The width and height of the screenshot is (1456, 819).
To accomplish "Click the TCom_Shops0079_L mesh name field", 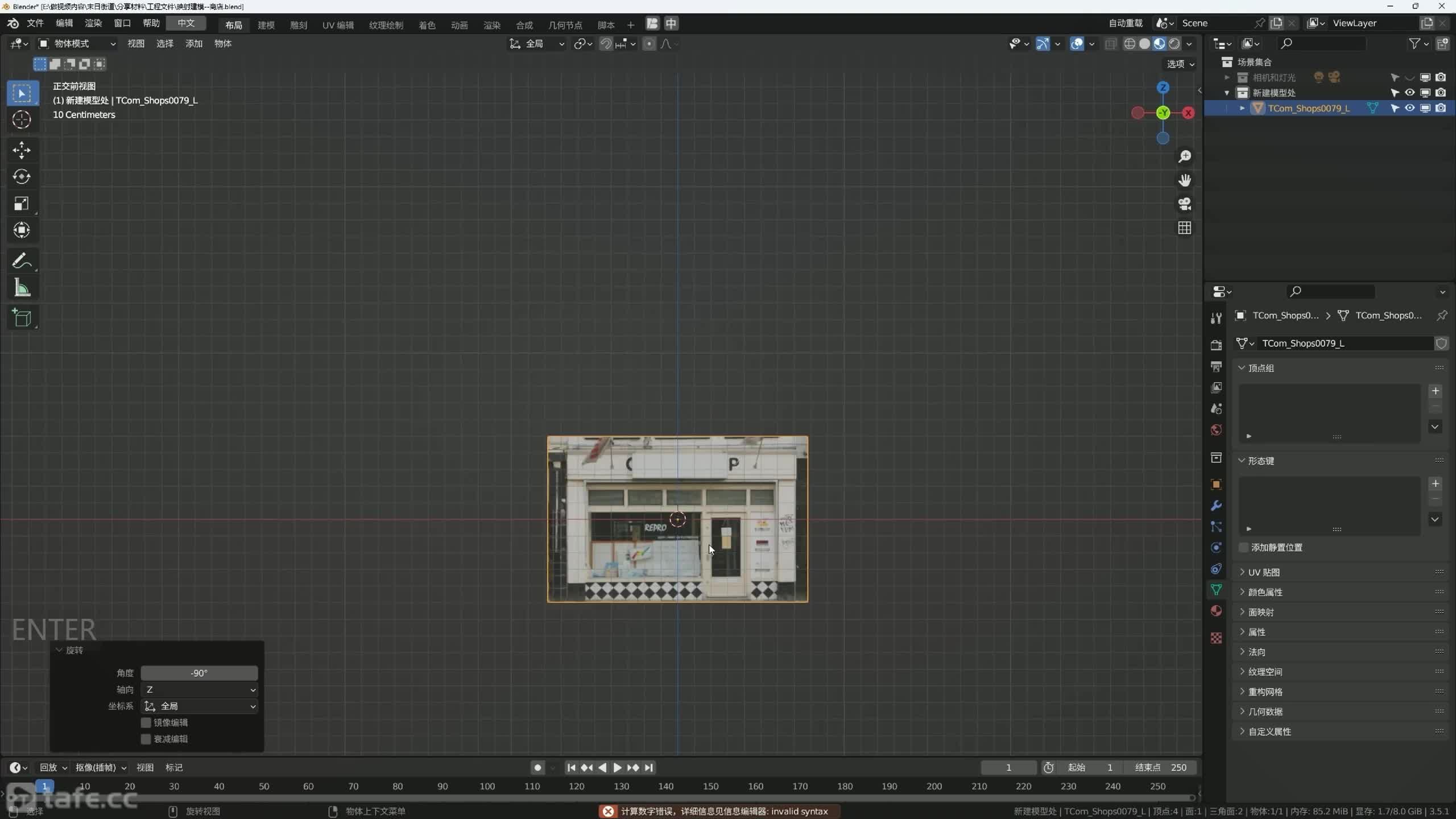I will click(x=1345, y=343).
